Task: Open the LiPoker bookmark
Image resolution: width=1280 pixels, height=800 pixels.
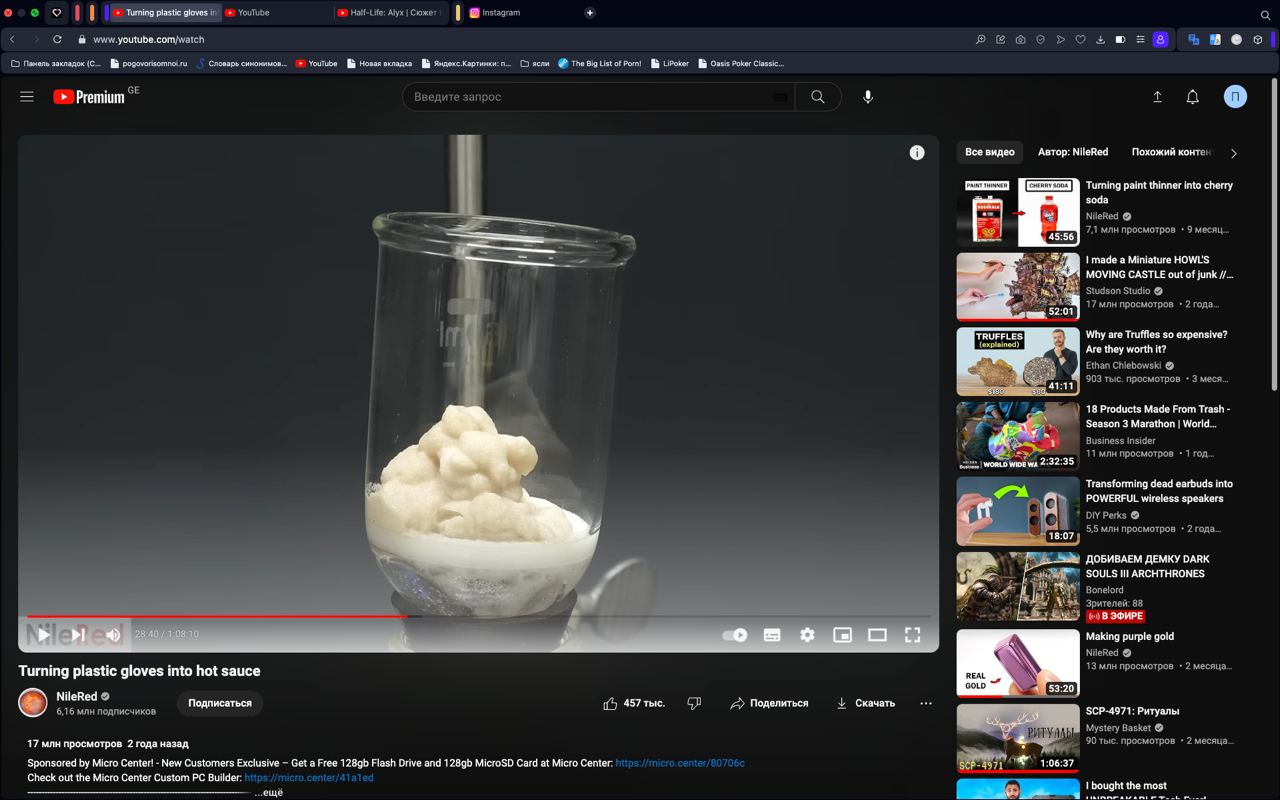Action: click(x=669, y=63)
